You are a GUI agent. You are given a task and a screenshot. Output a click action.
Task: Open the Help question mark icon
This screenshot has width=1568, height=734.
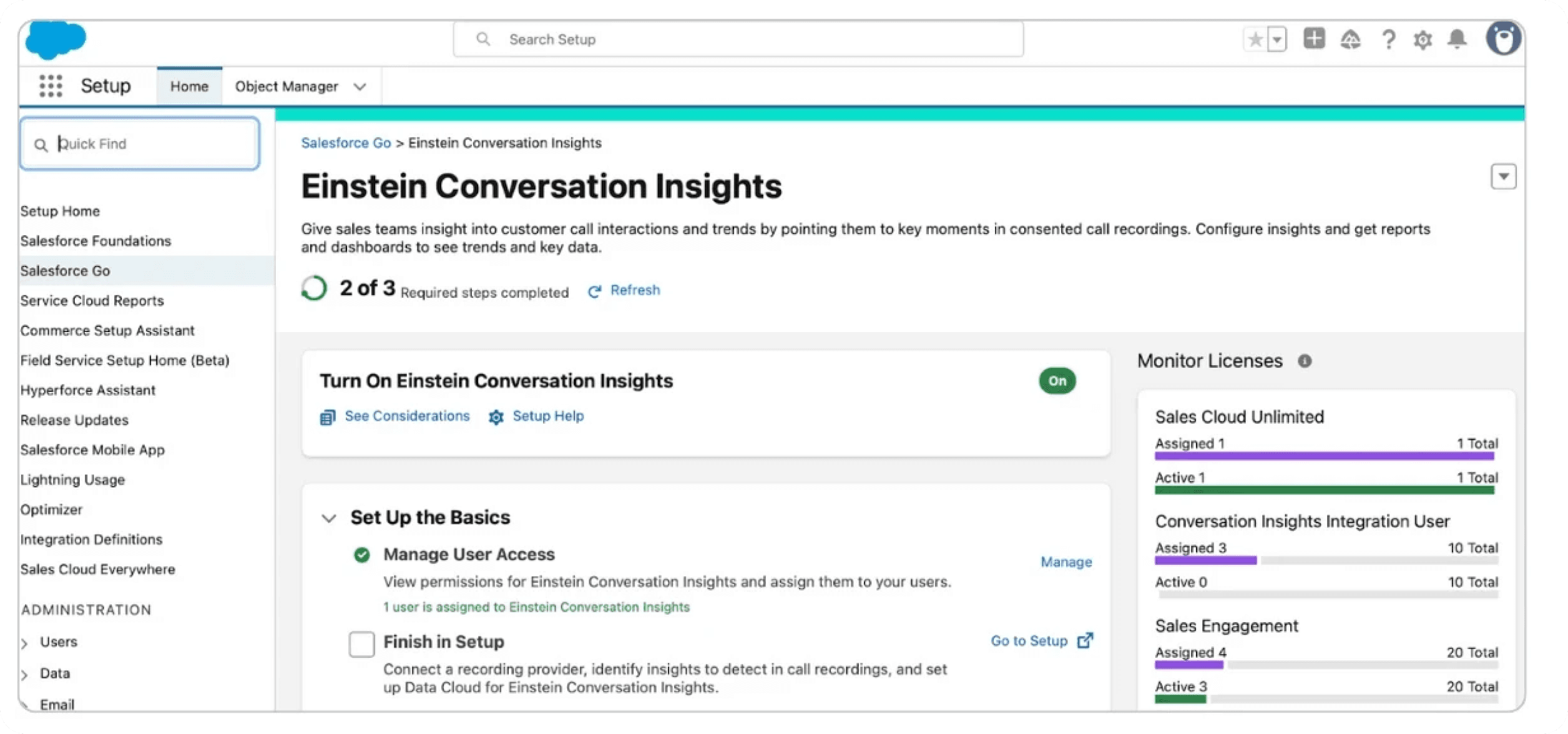point(1388,40)
